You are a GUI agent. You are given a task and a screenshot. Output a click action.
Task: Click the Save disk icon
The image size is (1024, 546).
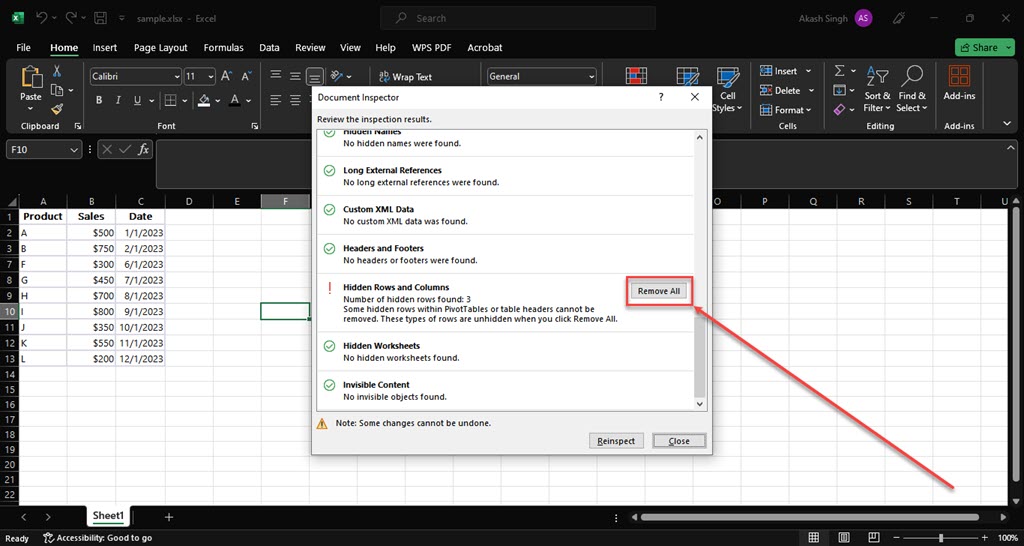coord(101,18)
